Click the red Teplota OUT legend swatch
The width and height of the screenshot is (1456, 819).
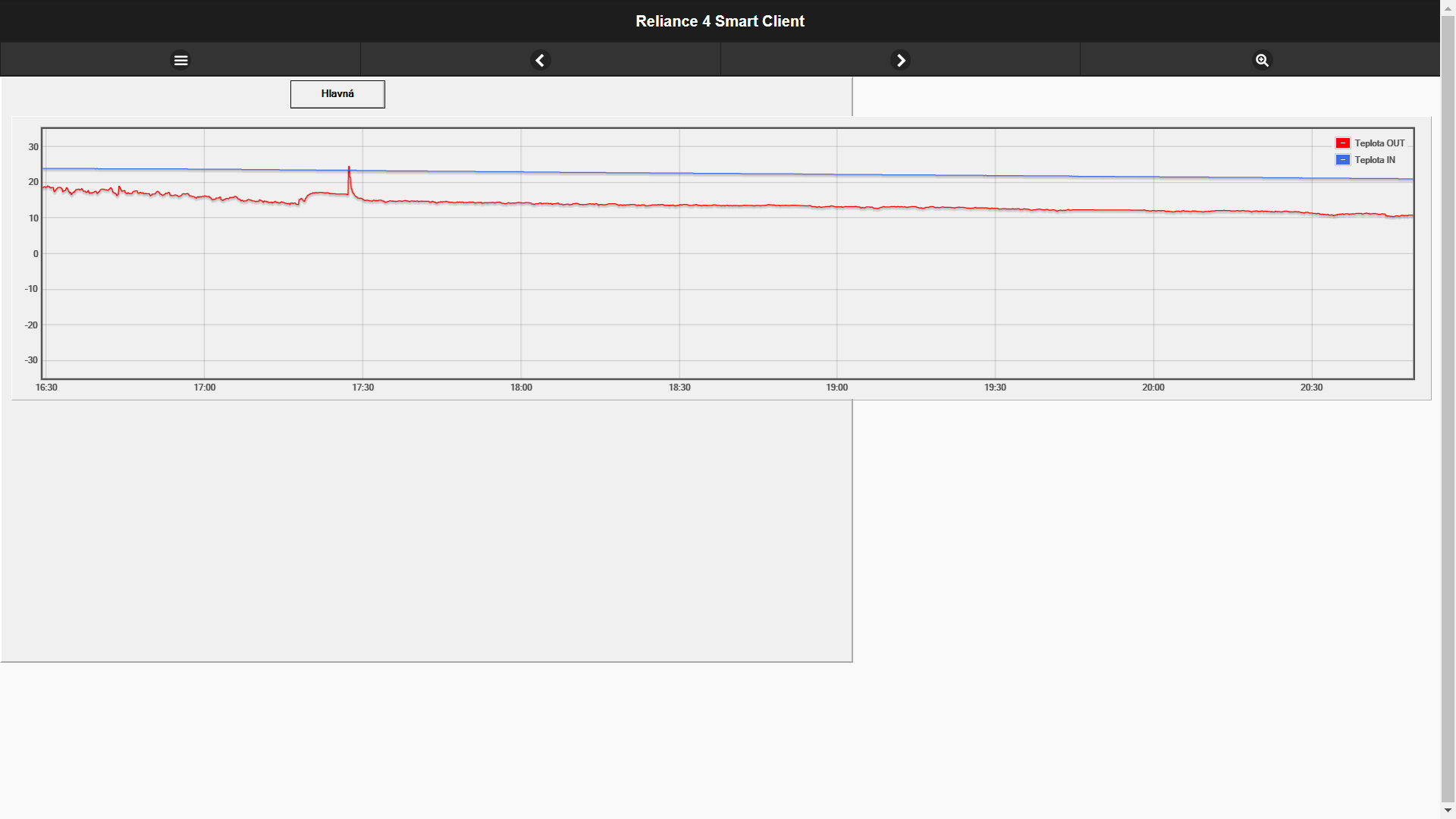1342,143
